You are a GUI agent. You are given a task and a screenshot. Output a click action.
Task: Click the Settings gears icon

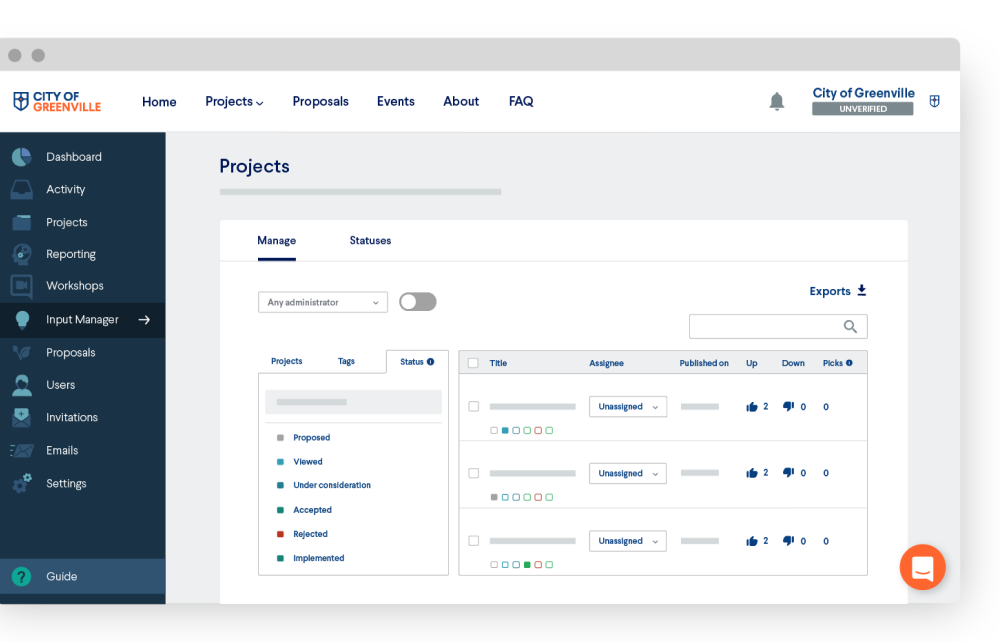pyautogui.click(x=22, y=483)
